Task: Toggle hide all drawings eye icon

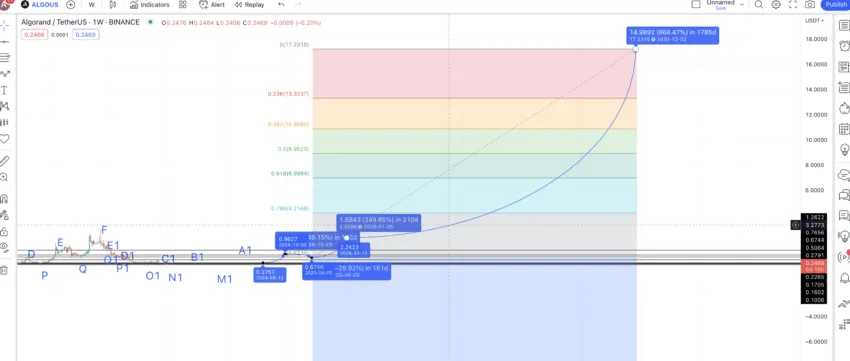Action: tap(5, 248)
